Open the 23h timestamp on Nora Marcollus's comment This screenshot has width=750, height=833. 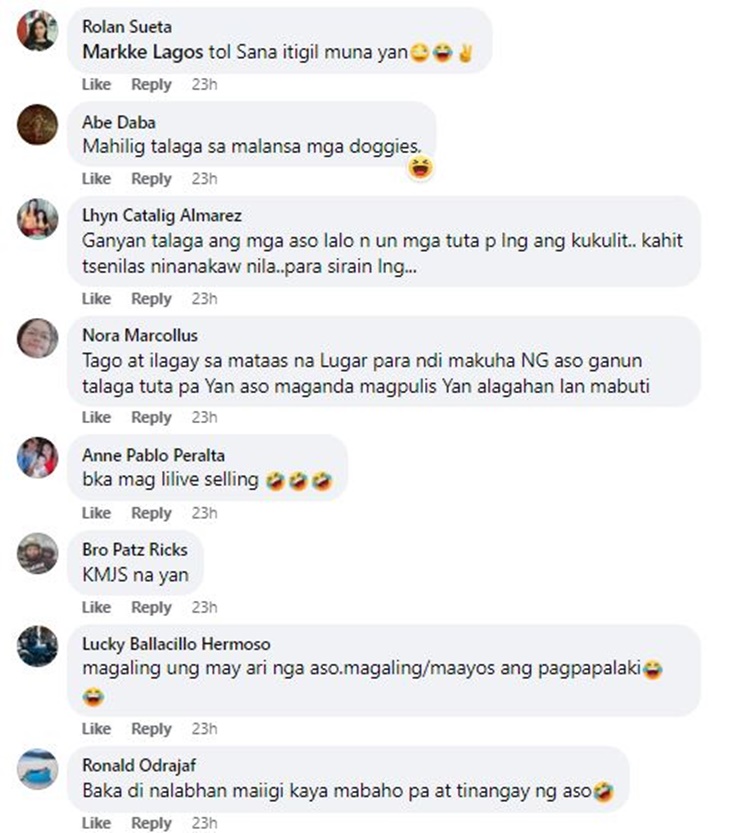coord(204,418)
